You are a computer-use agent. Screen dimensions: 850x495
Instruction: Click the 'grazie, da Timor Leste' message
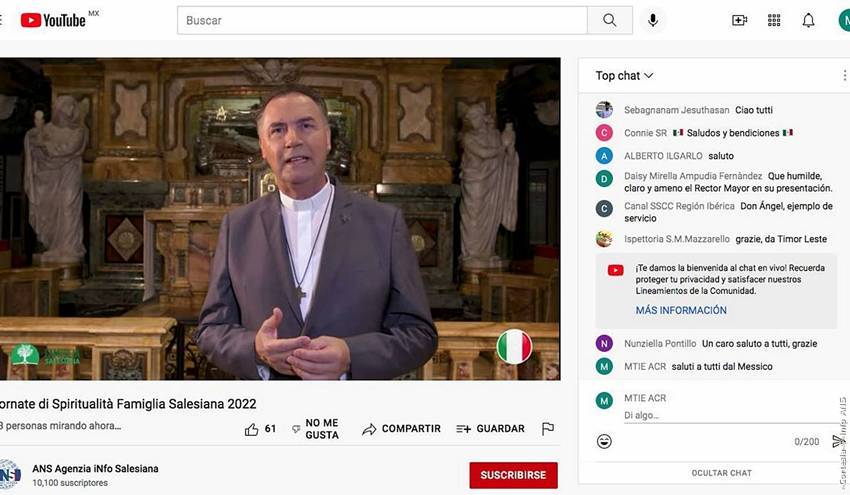pos(781,239)
